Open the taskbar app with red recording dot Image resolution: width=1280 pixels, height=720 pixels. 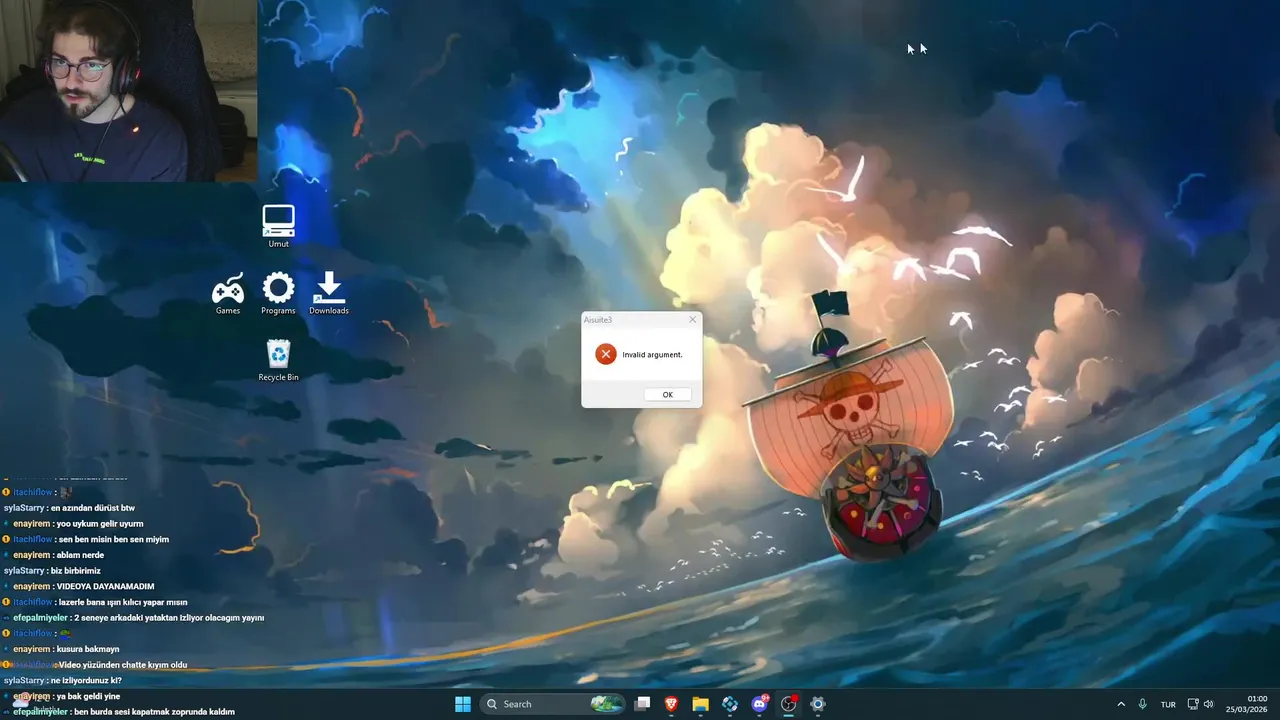coord(789,704)
